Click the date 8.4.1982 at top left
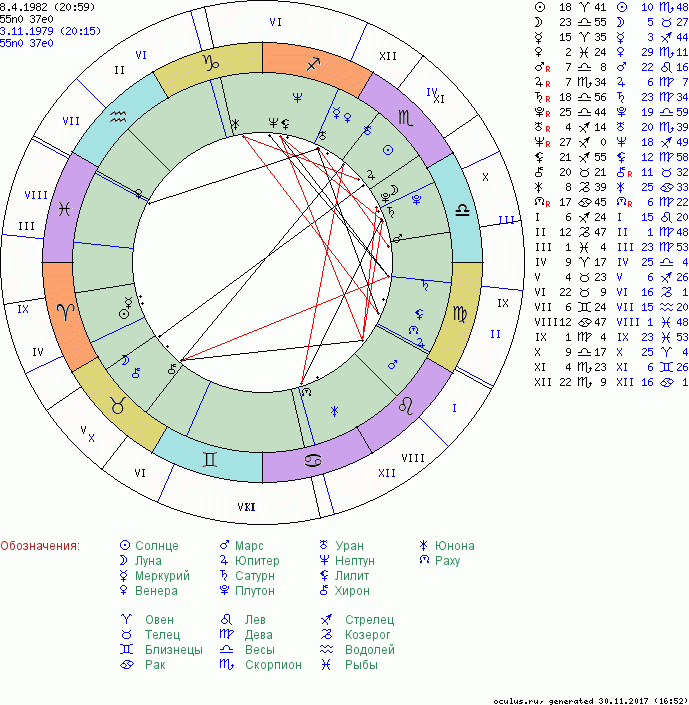Image resolution: width=689 pixels, height=705 pixels. click(24, 6)
